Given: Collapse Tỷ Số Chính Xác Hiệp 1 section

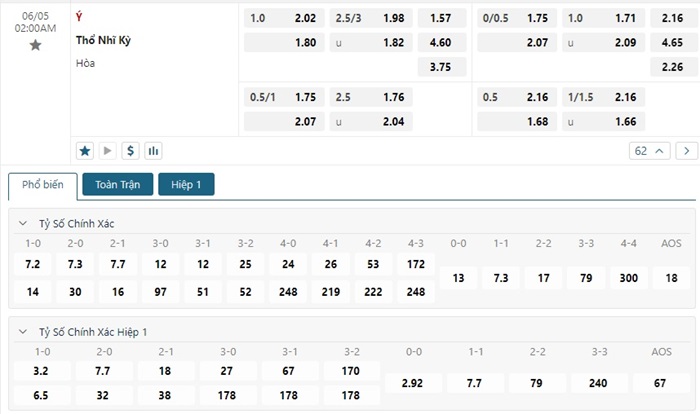Looking at the screenshot, I should click(24, 331).
